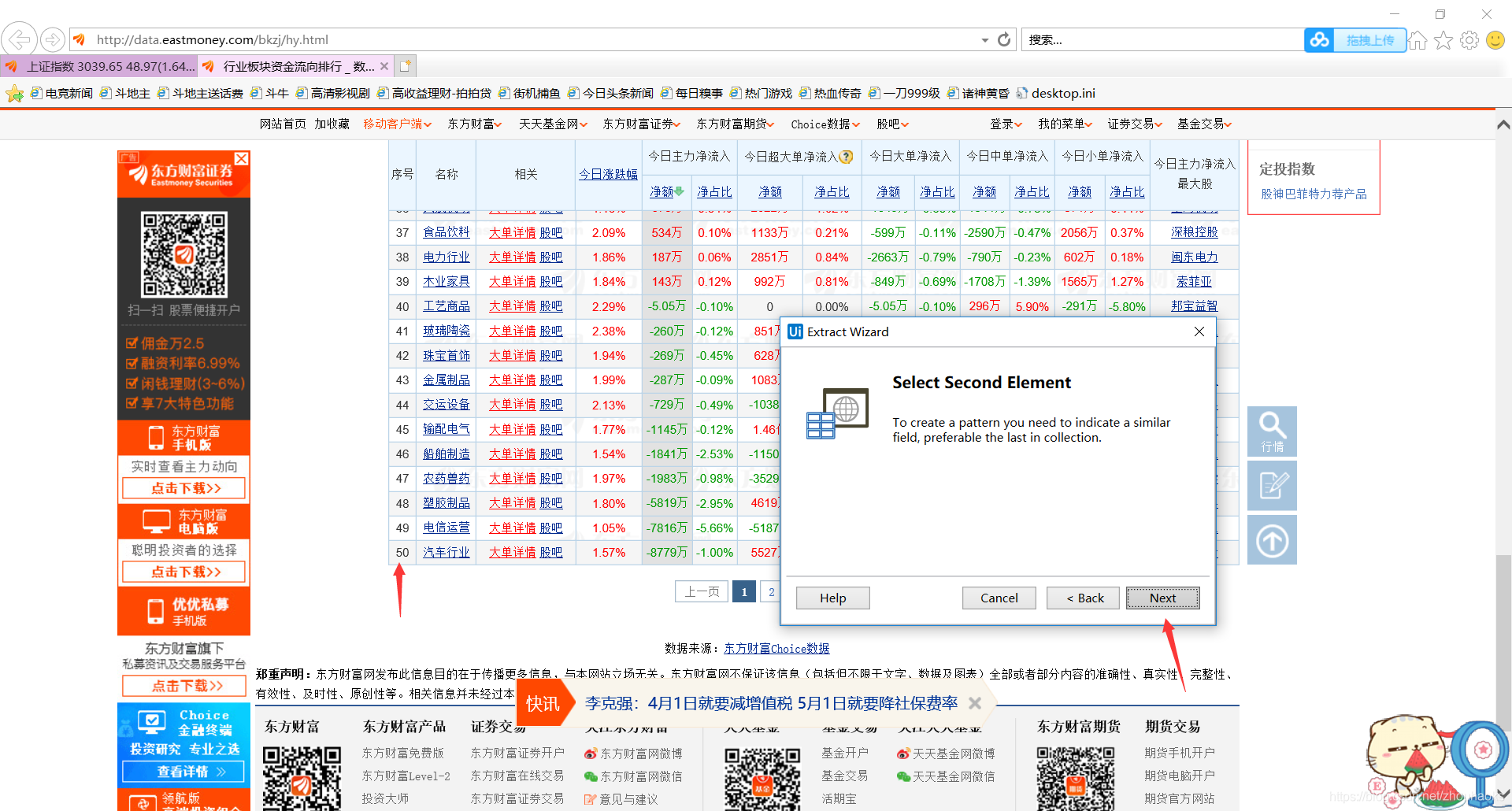
Task: Click the 东方财富证券 QR code image
Action: point(184,254)
